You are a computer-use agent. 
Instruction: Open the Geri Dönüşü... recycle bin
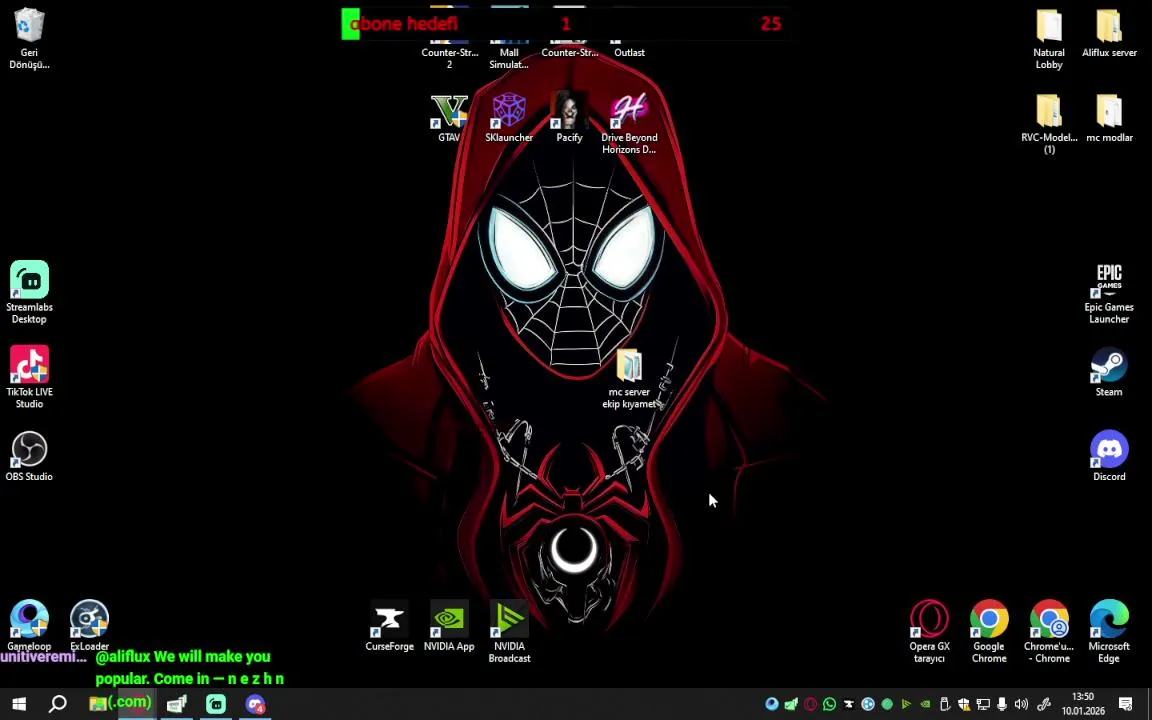29,37
